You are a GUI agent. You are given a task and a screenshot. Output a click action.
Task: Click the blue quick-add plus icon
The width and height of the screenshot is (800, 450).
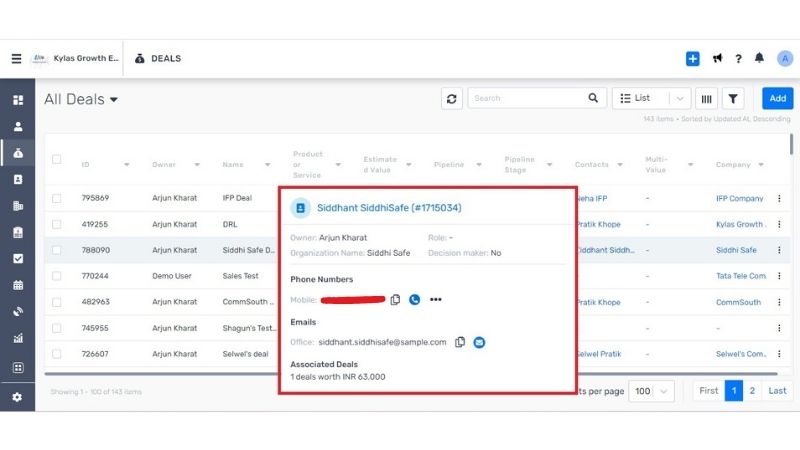coord(692,59)
